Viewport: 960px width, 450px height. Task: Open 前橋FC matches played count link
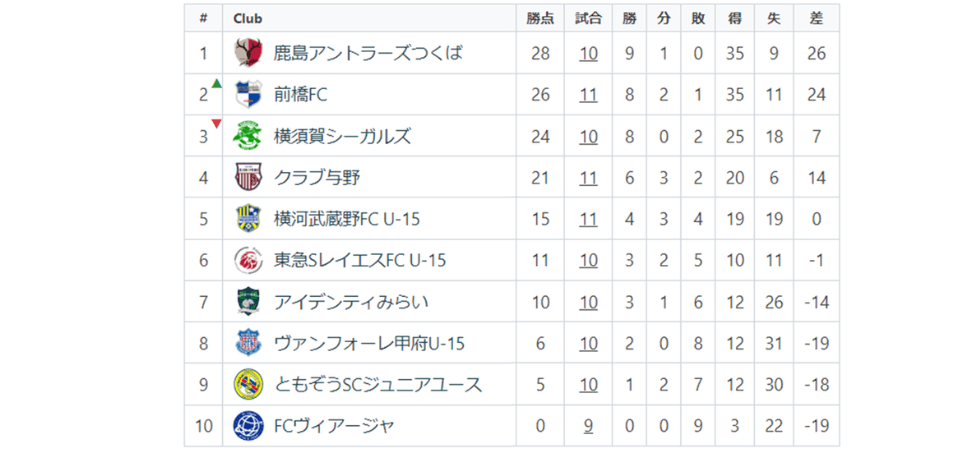(x=589, y=95)
